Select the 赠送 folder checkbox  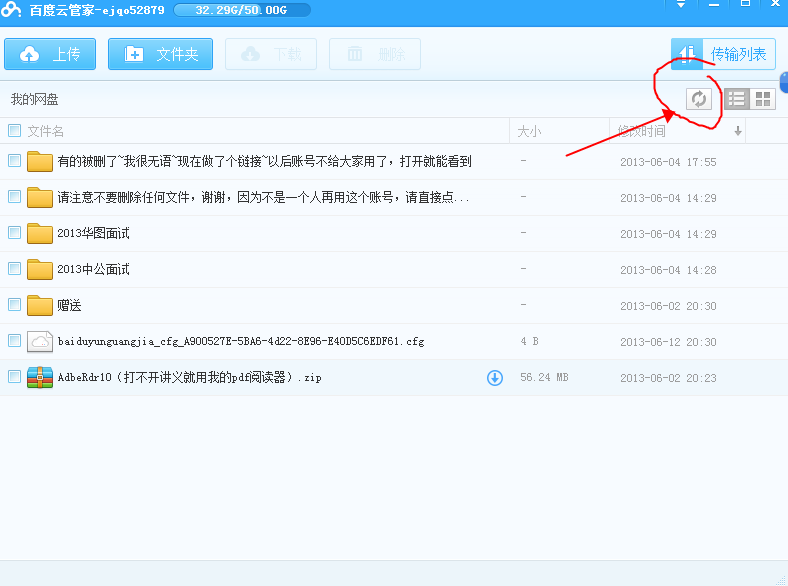(15, 305)
